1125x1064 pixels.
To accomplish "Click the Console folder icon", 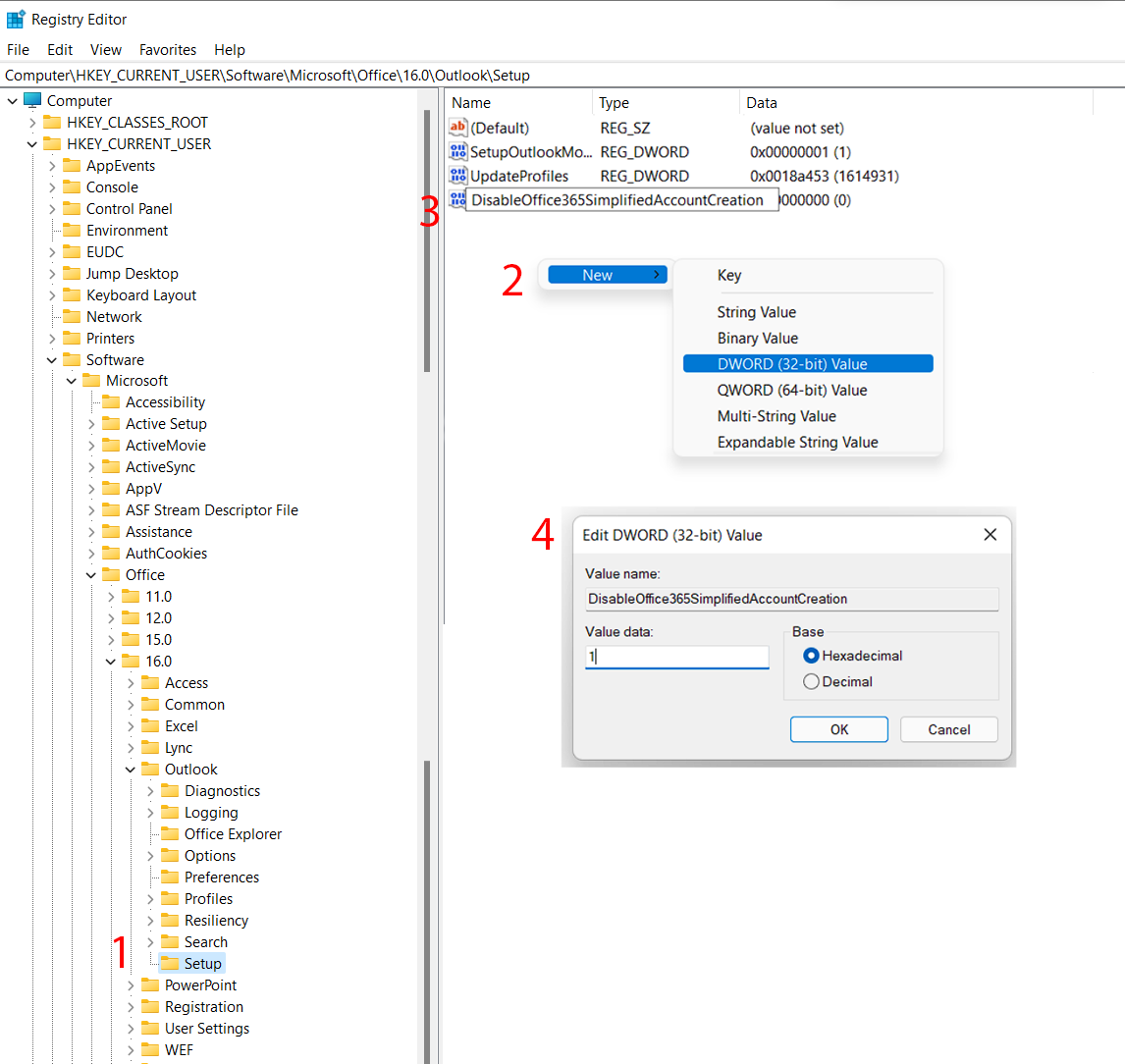I will [x=72, y=187].
